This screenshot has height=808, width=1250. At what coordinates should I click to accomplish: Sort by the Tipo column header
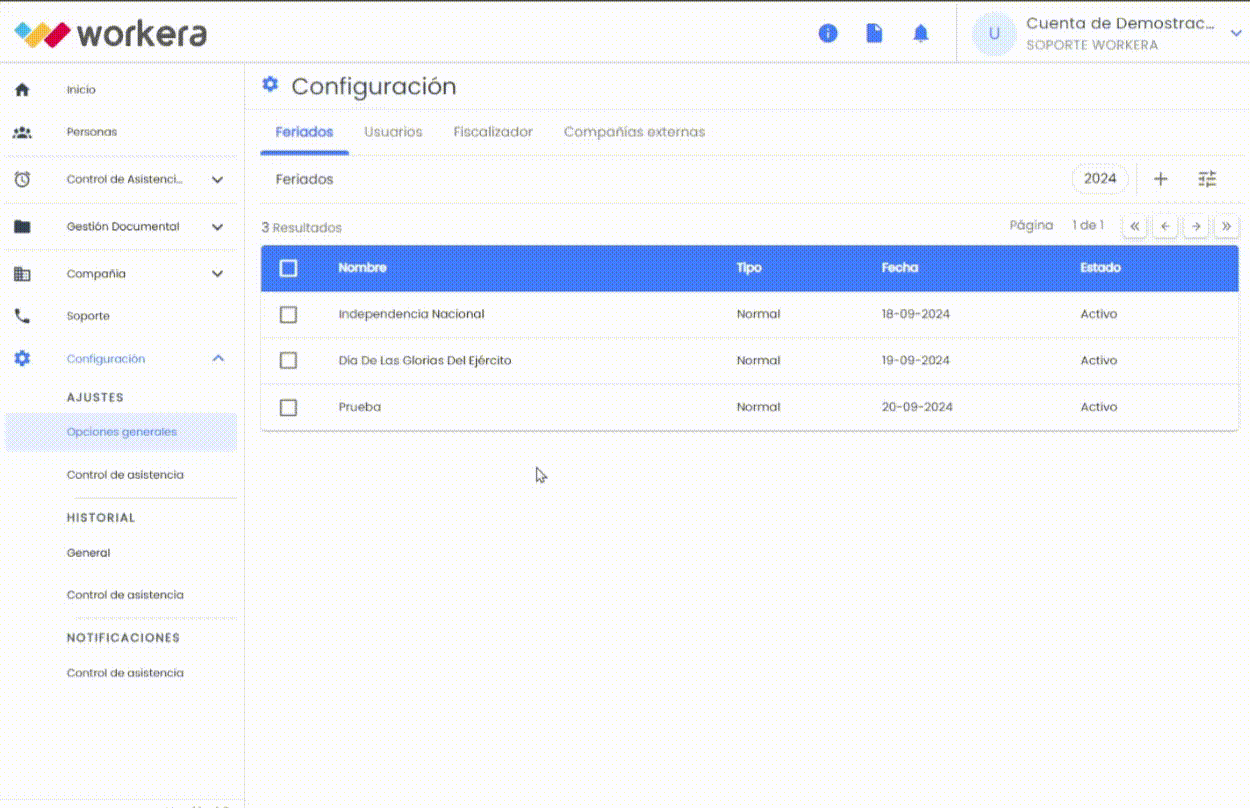[749, 268]
